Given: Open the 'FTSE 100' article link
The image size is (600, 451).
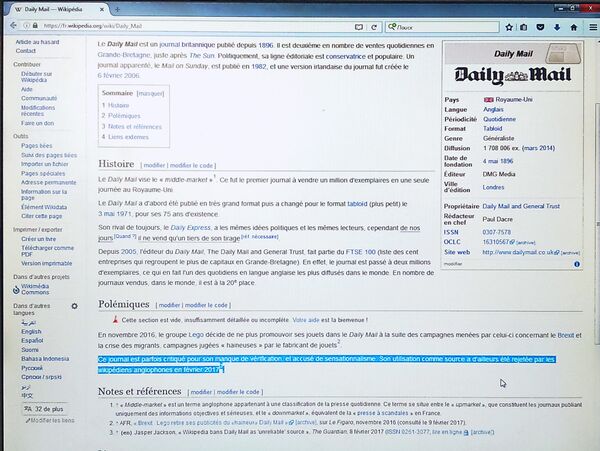Looking at the screenshot, I should (x=360, y=252).
